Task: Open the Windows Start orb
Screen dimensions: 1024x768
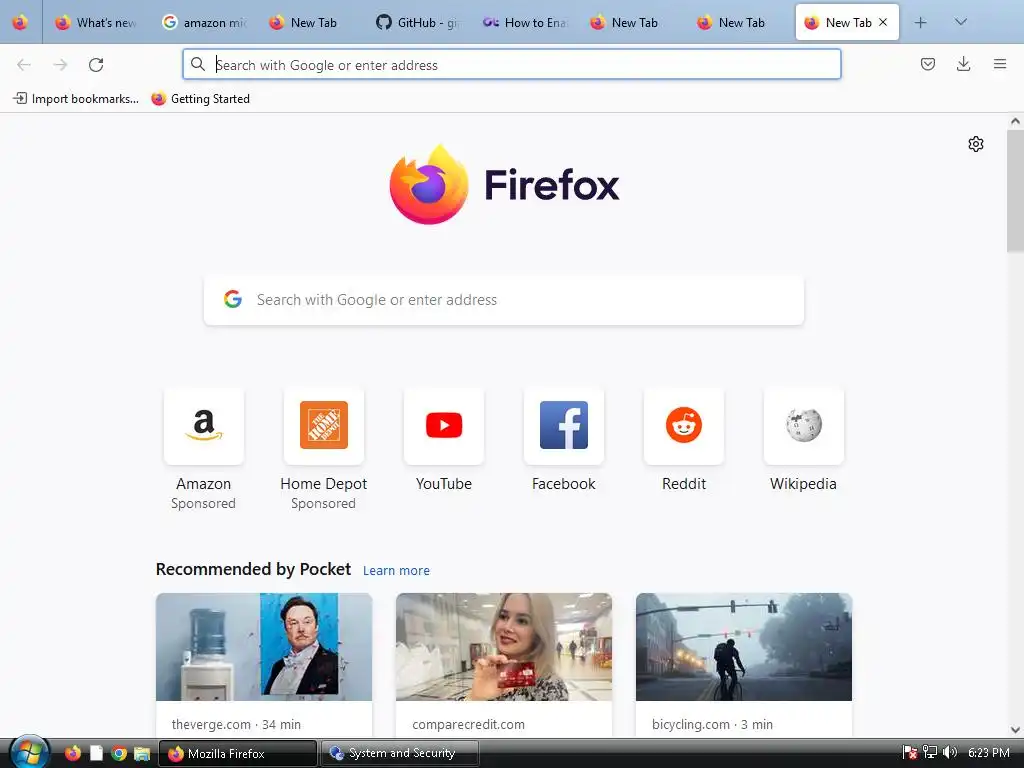Action: [29, 753]
